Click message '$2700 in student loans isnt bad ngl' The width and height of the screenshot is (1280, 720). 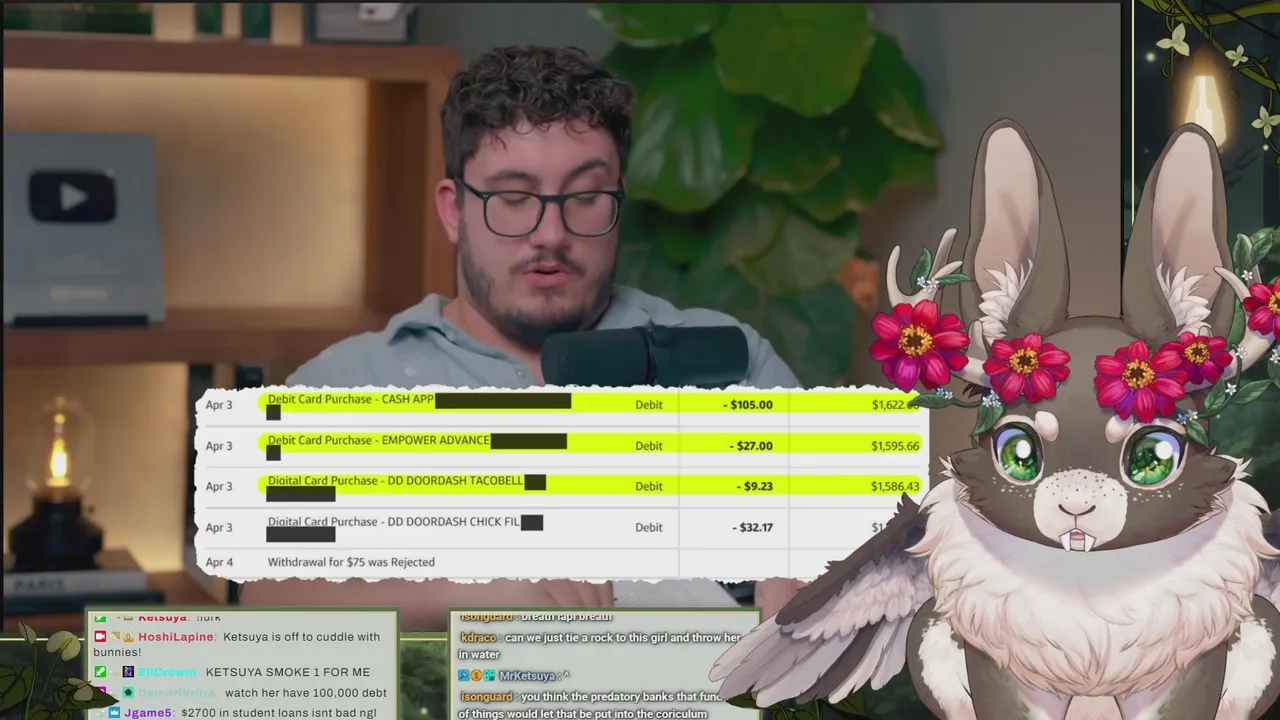coord(279,713)
